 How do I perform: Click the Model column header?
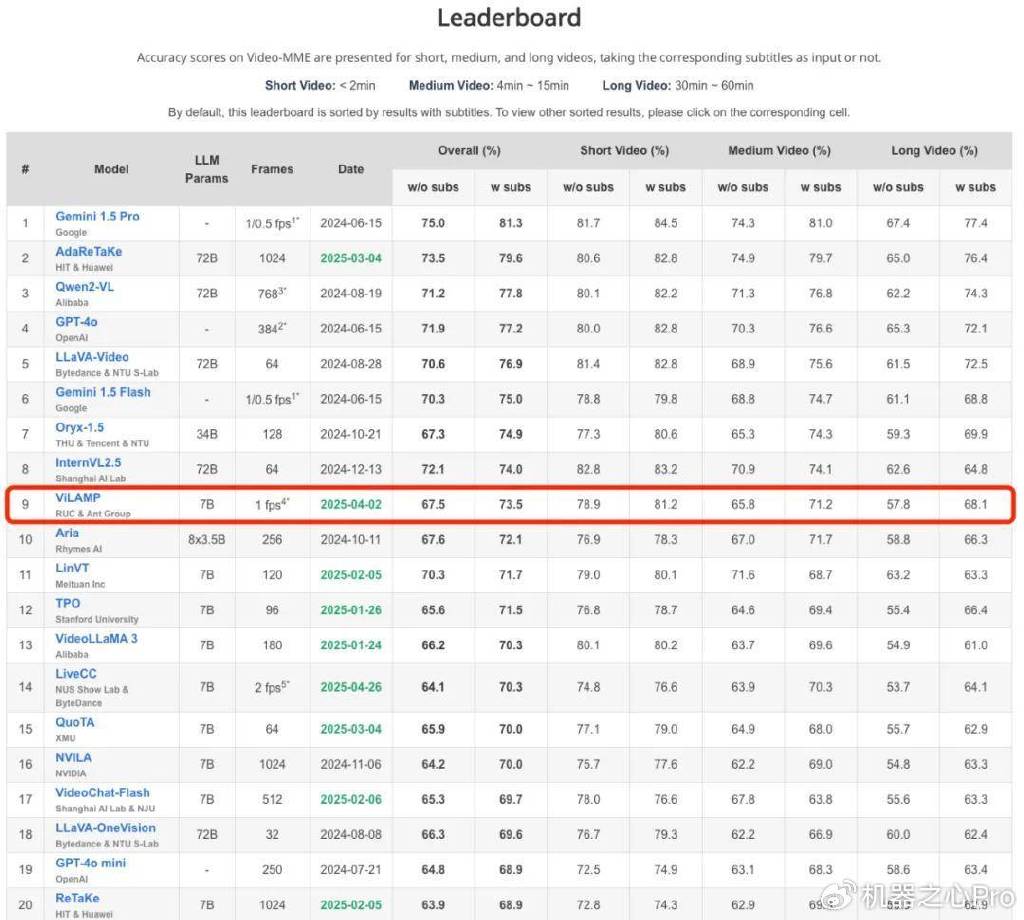(111, 169)
